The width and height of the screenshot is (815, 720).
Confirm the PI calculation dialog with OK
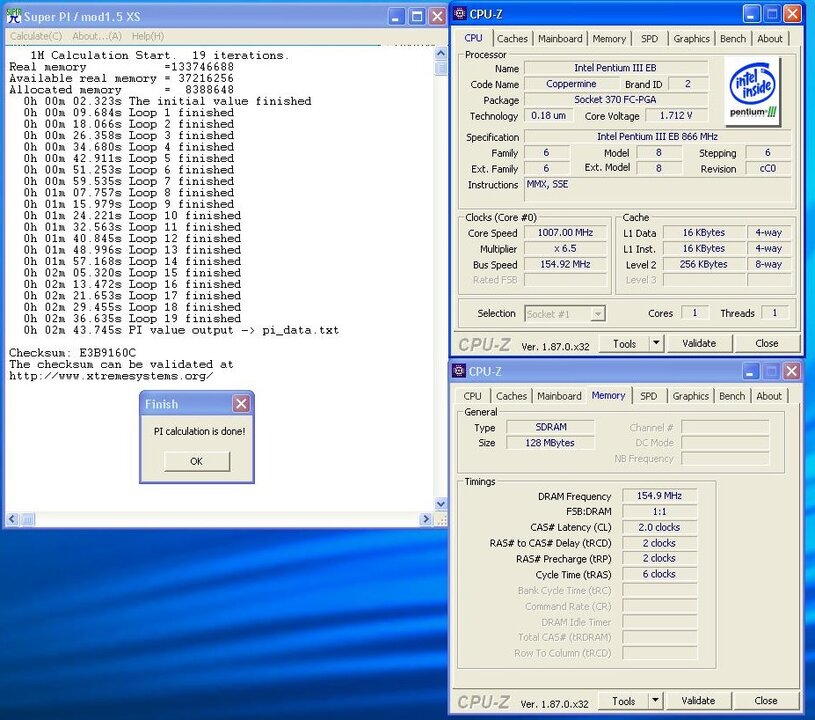tap(196, 461)
